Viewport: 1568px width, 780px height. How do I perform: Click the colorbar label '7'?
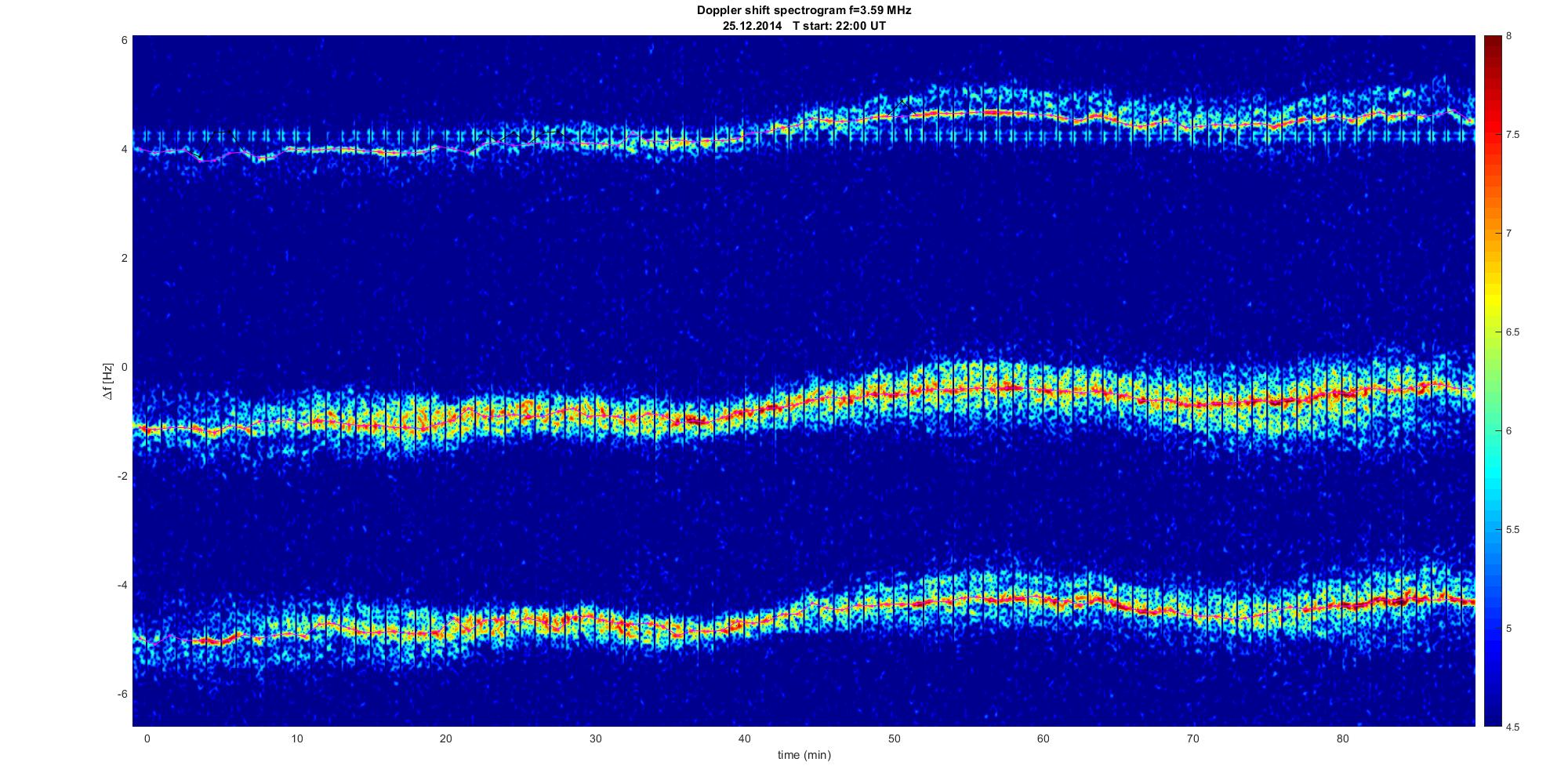(x=1509, y=234)
